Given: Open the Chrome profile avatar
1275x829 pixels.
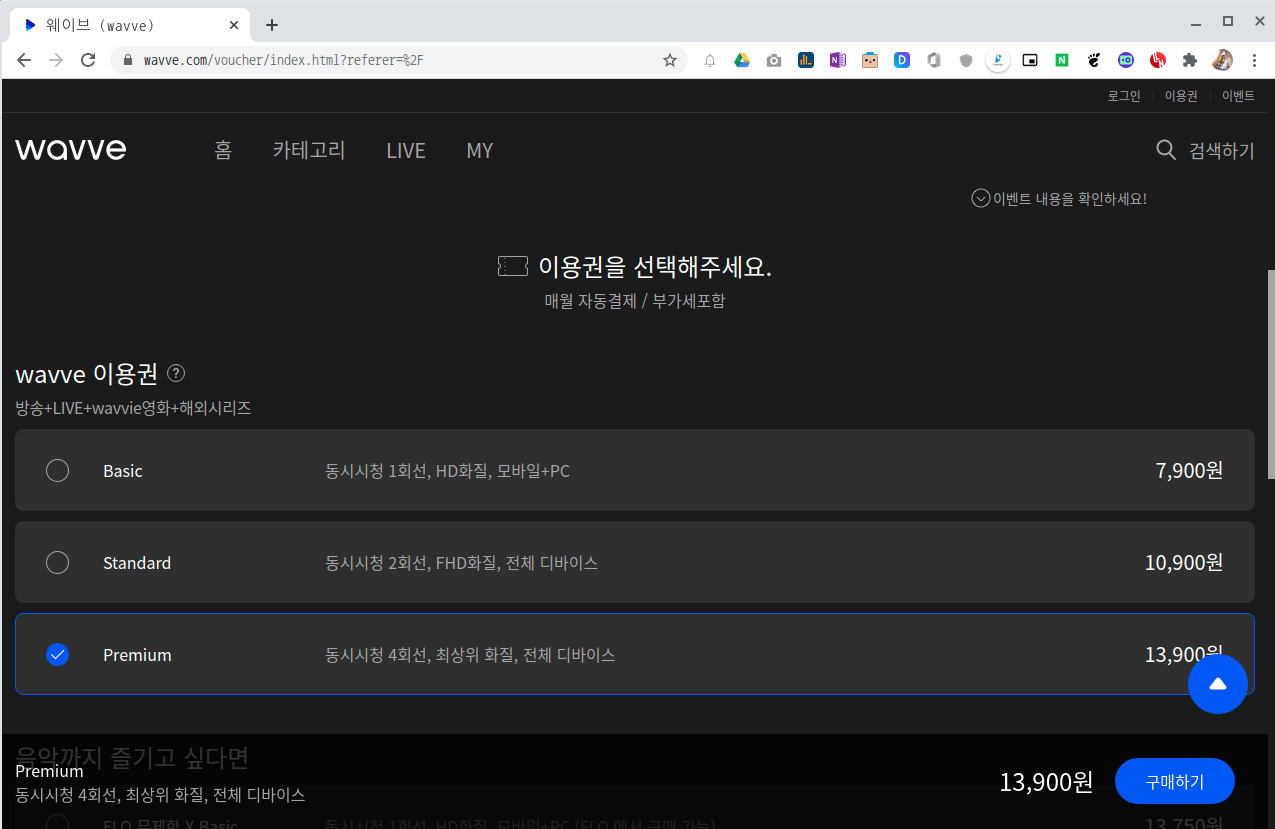Looking at the screenshot, I should click(1222, 60).
